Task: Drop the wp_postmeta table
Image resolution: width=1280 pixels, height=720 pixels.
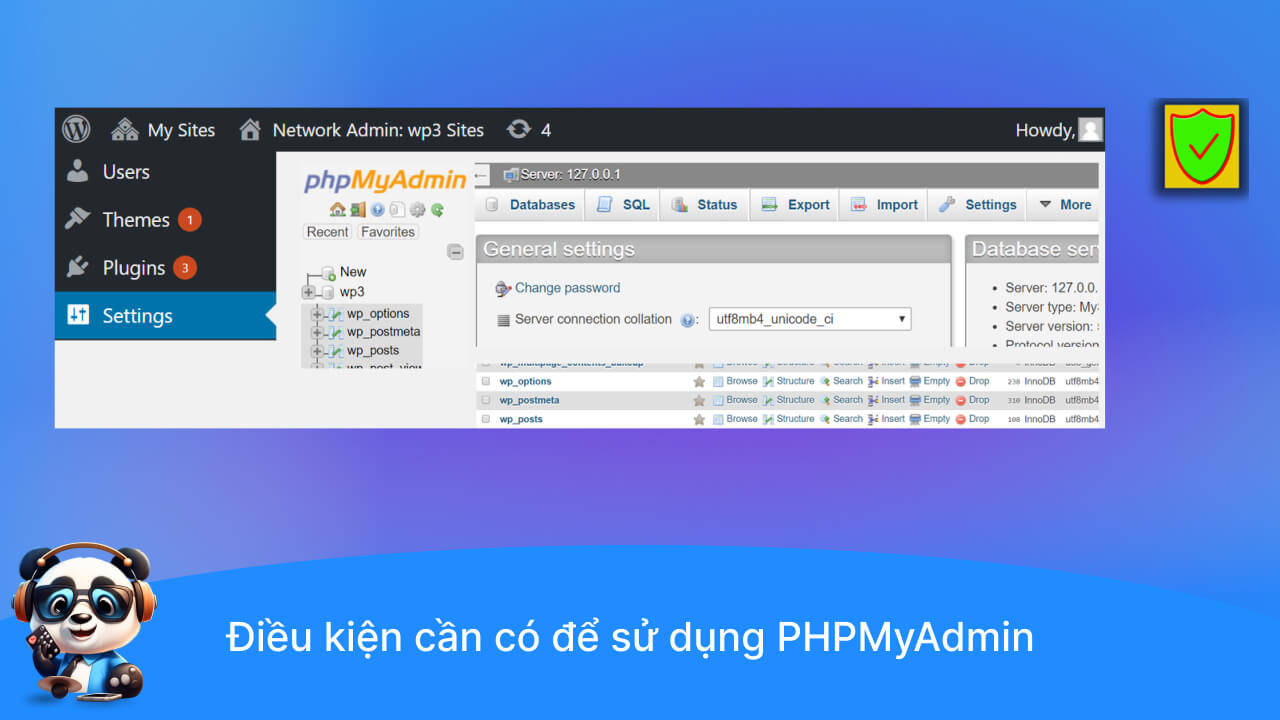Action: click(973, 400)
